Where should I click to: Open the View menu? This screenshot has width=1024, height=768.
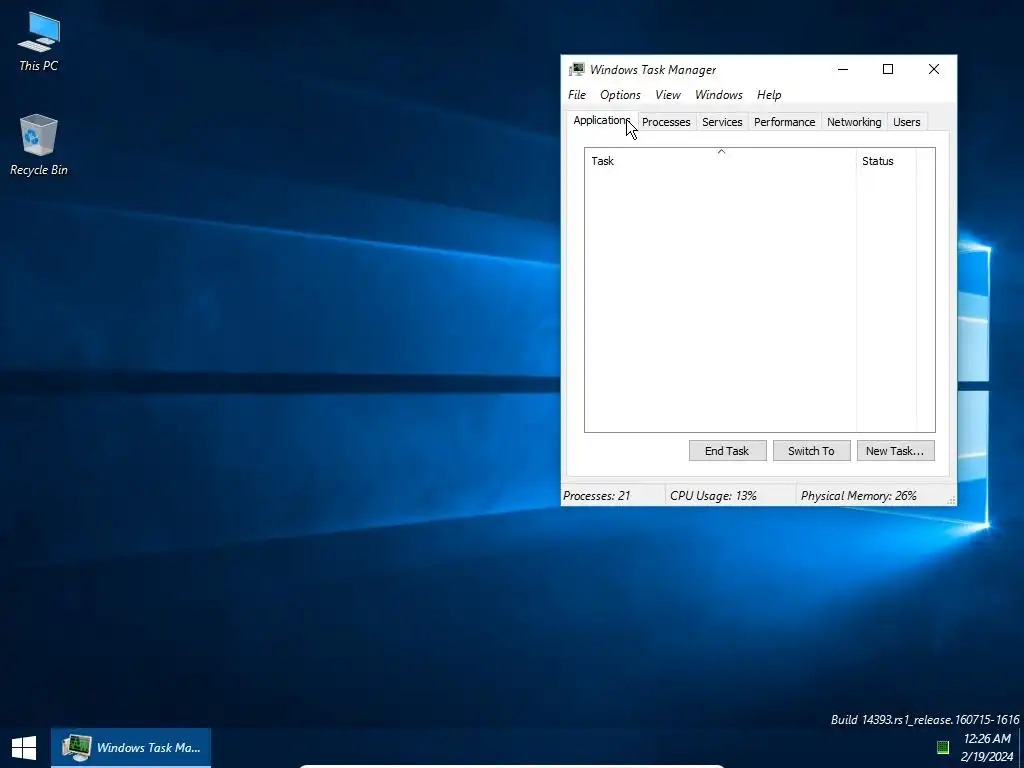[x=667, y=95]
